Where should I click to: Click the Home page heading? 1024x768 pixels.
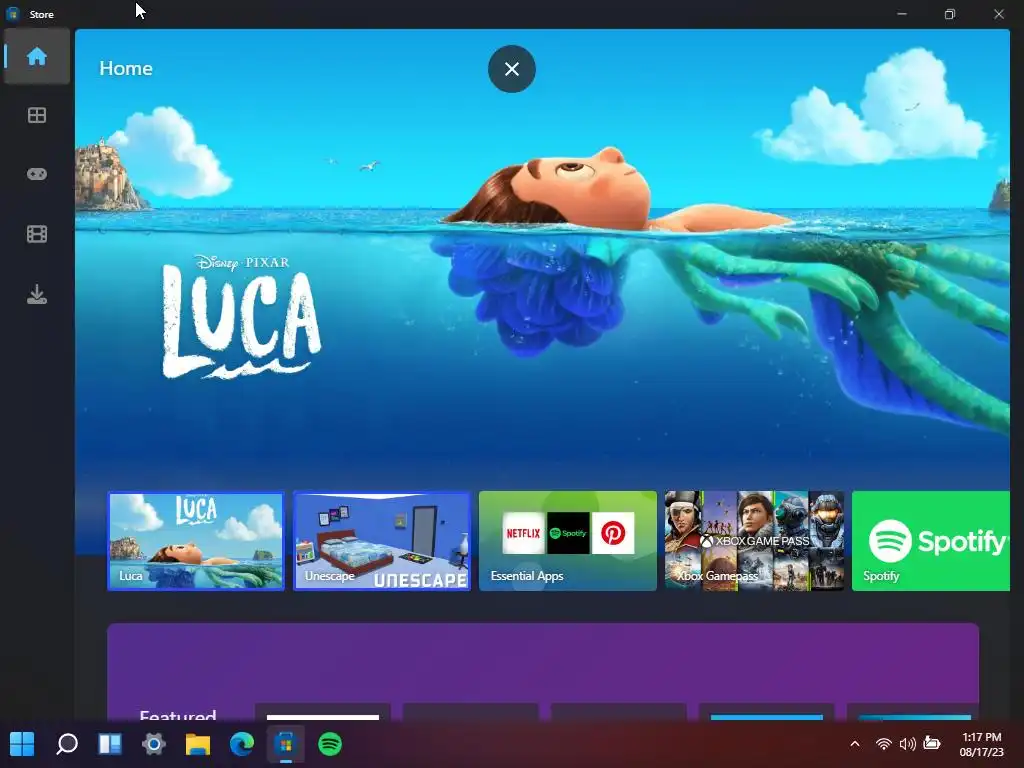click(x=126, y=68)
